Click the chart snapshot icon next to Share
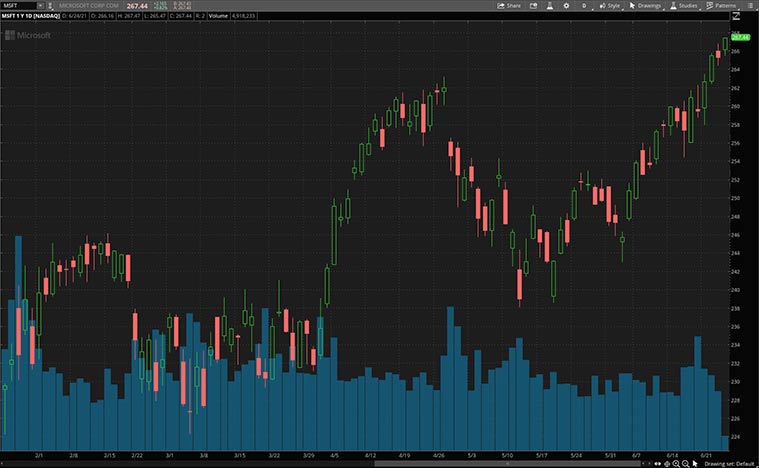This screenshot has height=468, width=759. coord(533,6)
